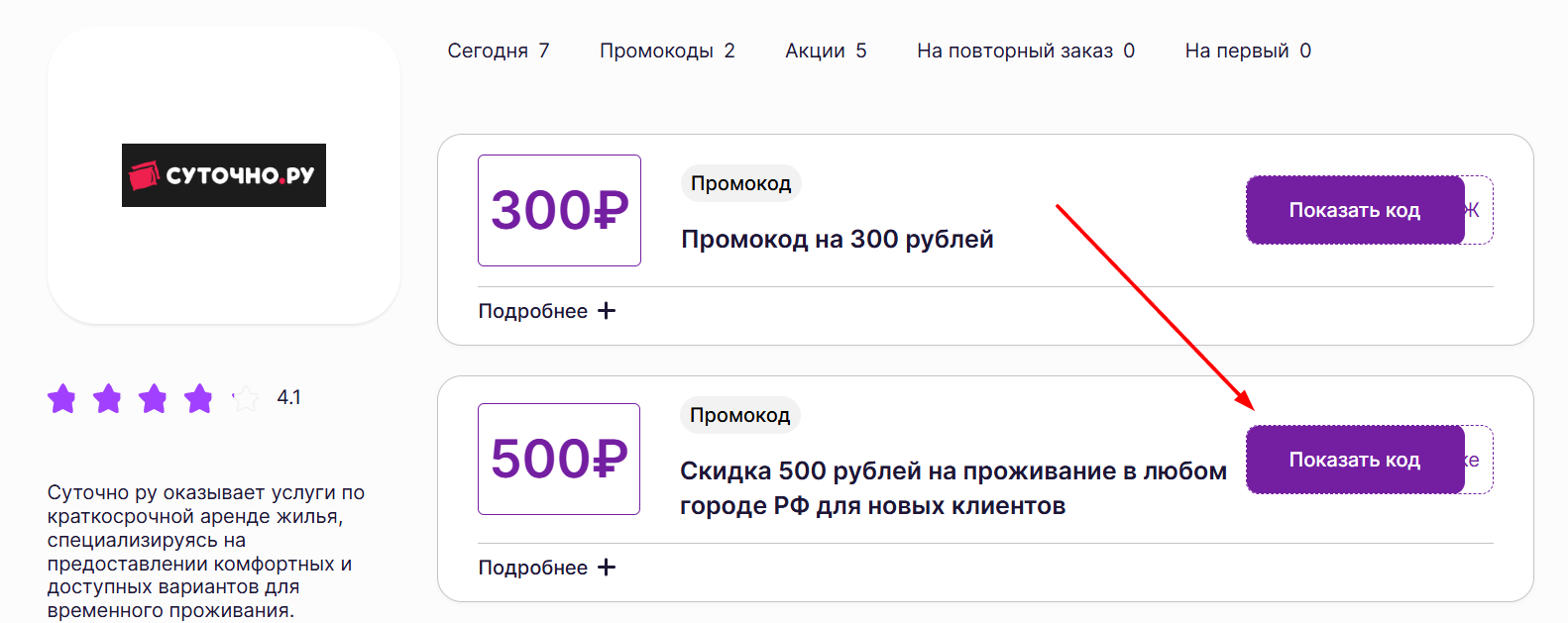Click the Промокод label on the first coupon

(740, 183)
